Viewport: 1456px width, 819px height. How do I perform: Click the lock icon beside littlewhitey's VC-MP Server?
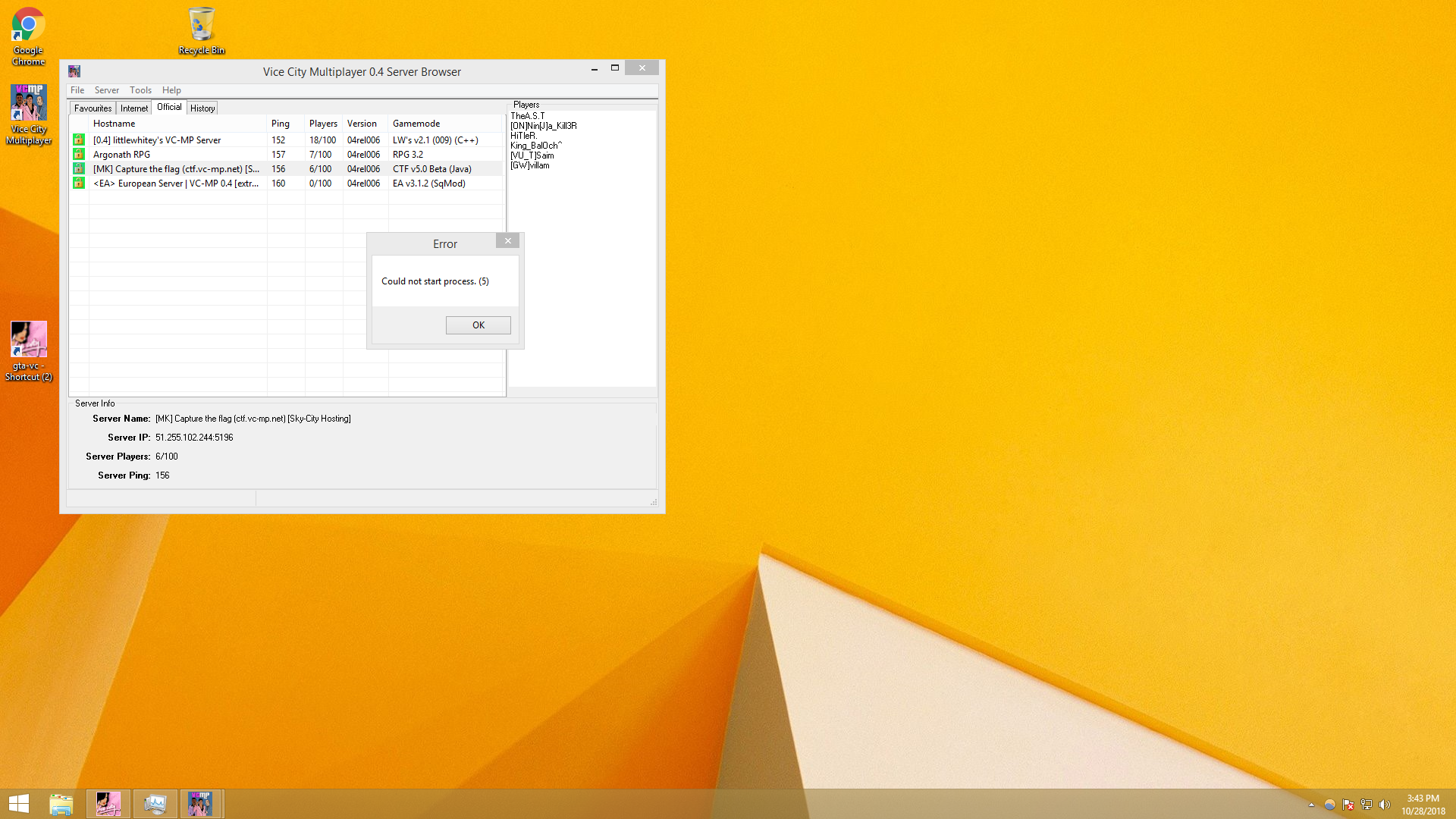point(78,140)
